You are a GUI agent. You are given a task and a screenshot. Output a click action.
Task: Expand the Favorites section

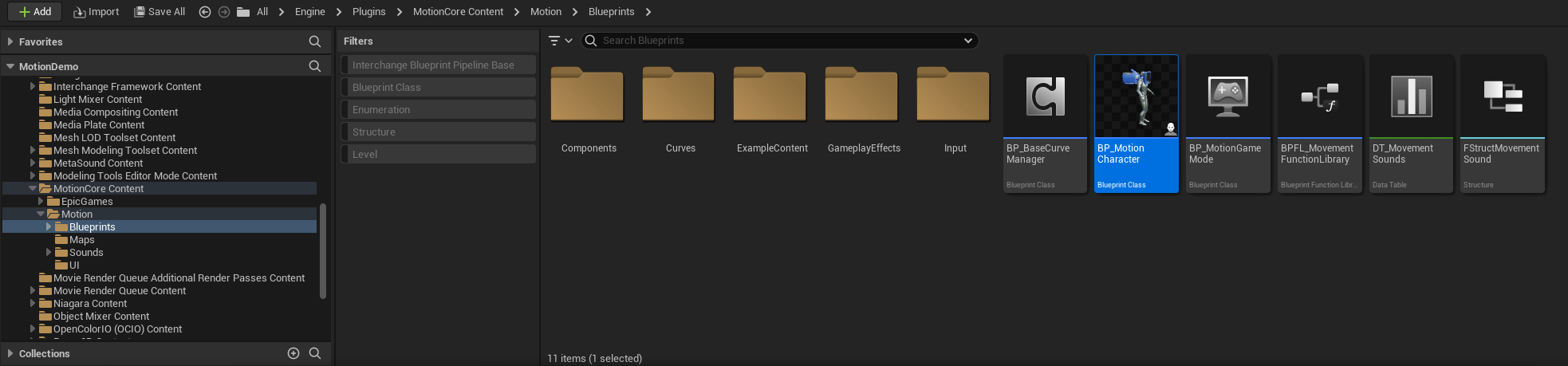pos(10,41)
